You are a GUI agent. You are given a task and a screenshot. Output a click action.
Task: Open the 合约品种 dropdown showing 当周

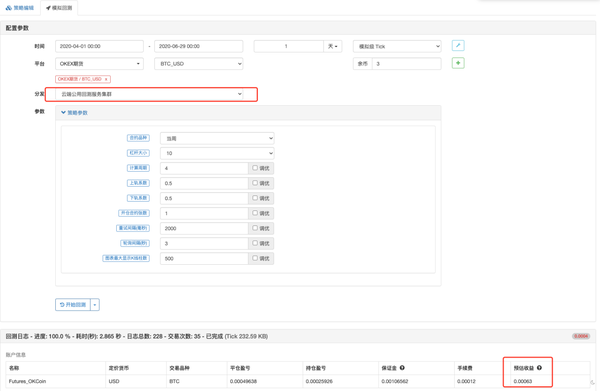tap(217, 138)
